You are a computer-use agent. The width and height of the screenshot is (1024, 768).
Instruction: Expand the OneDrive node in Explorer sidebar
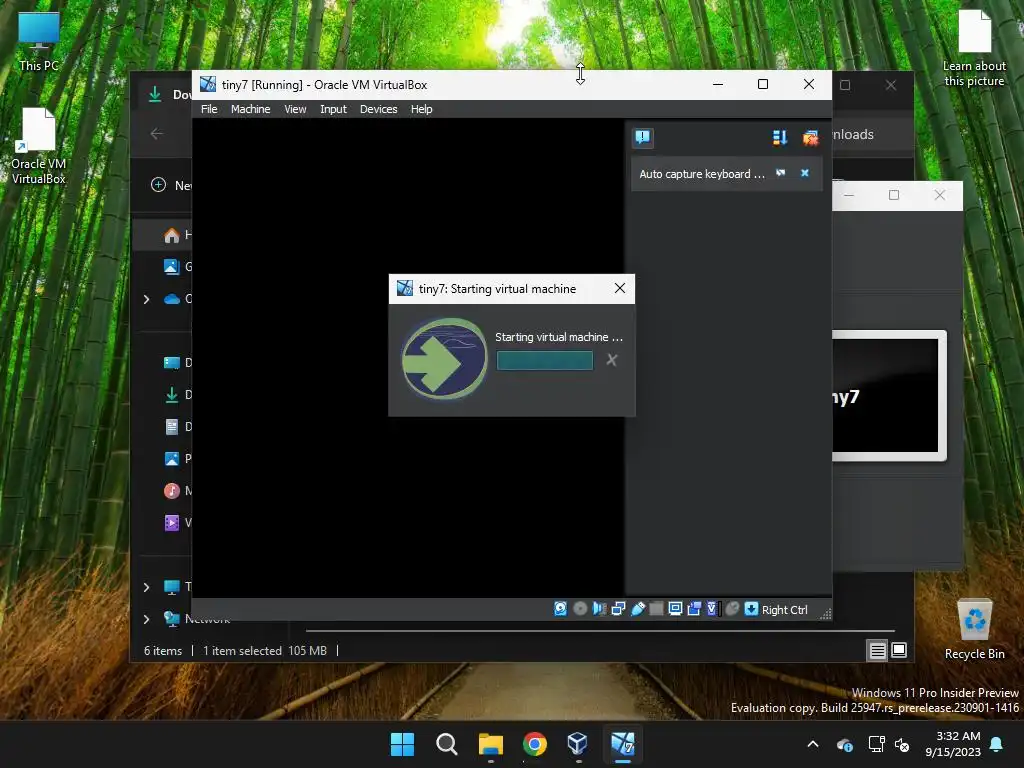click(146, 299)
